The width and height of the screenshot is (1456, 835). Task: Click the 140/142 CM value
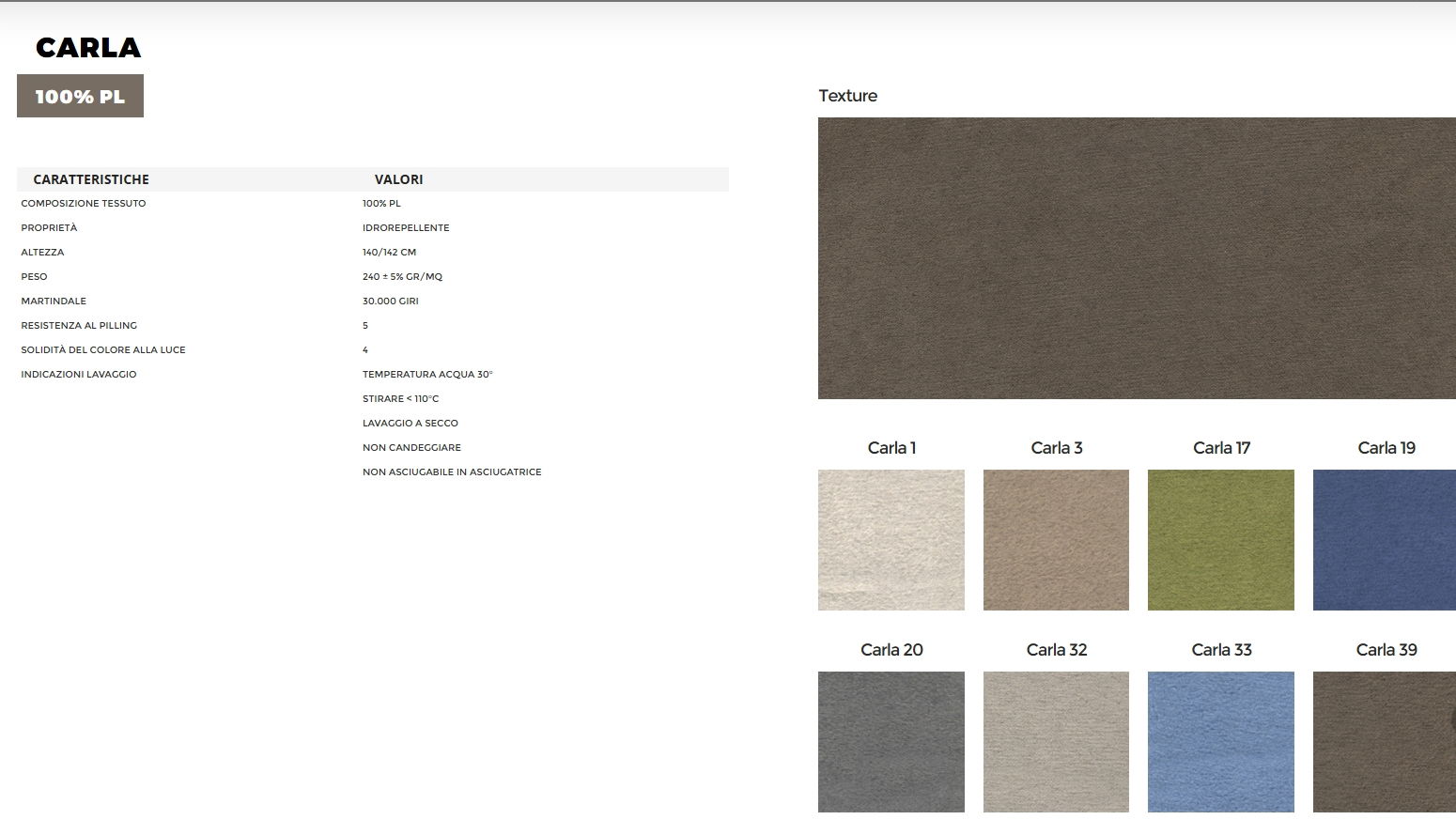[389, 253]
